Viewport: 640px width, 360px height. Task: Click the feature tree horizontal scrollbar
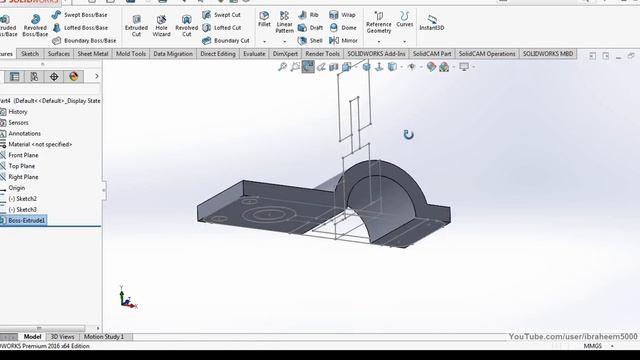click(x=42, y=328)
